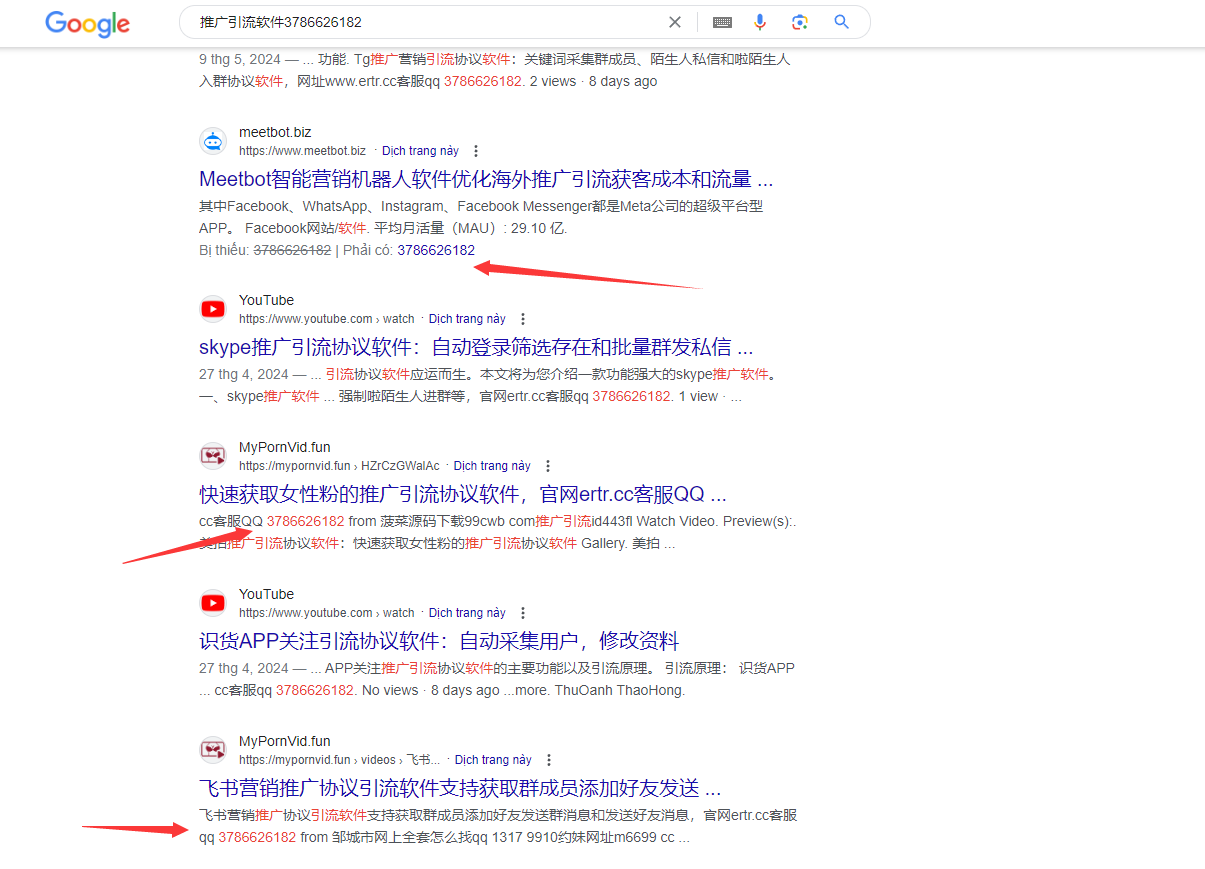Click the Google logo

click(x=87, y=24)
